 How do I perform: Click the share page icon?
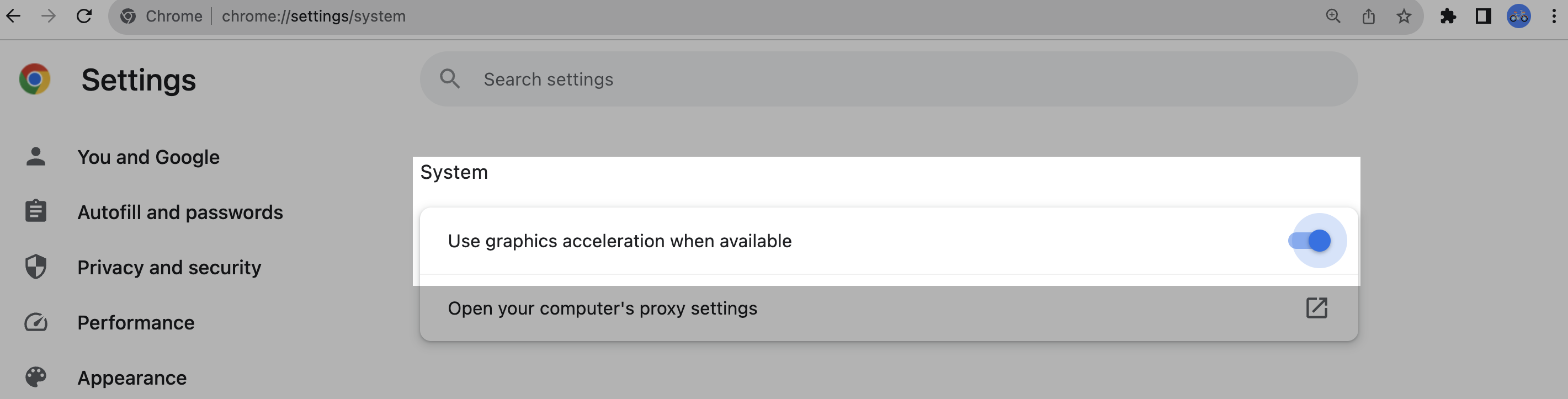(1368, 17)
